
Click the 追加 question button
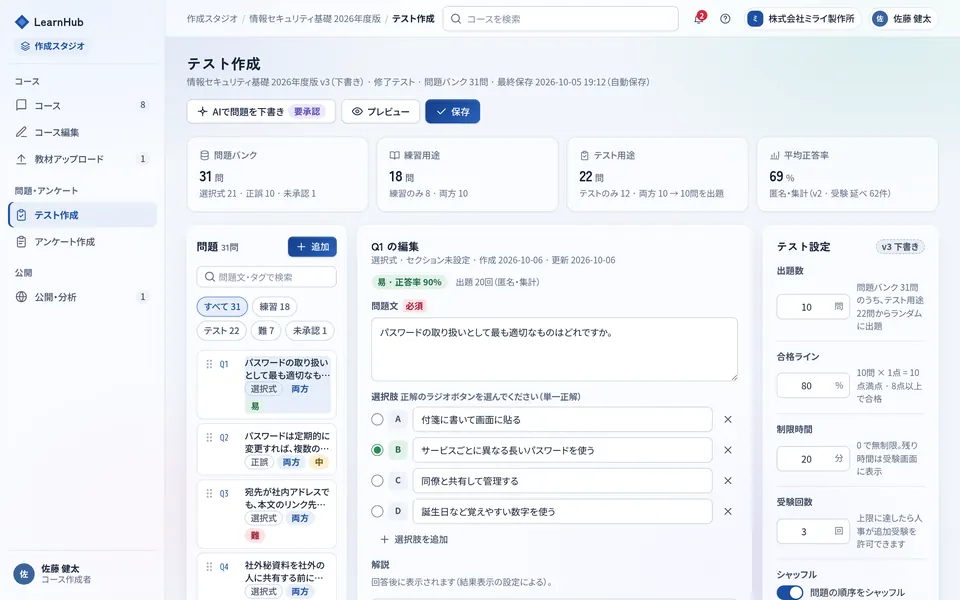click(312, 247)
